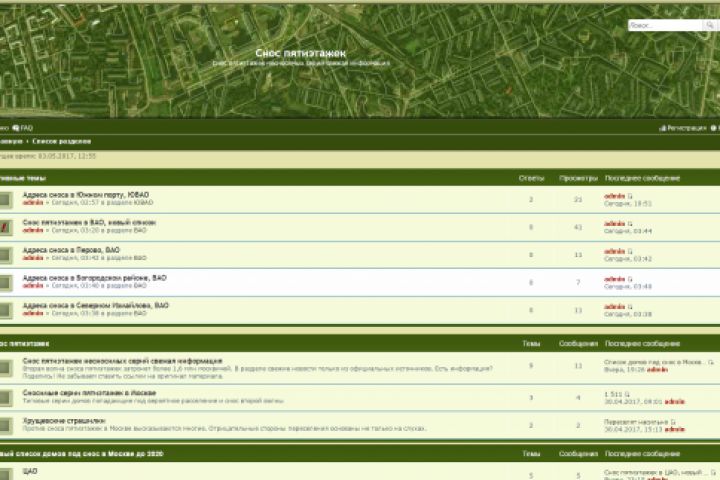Click the icon beside Регистрация
720x480 pixels.
pos(663,128)
